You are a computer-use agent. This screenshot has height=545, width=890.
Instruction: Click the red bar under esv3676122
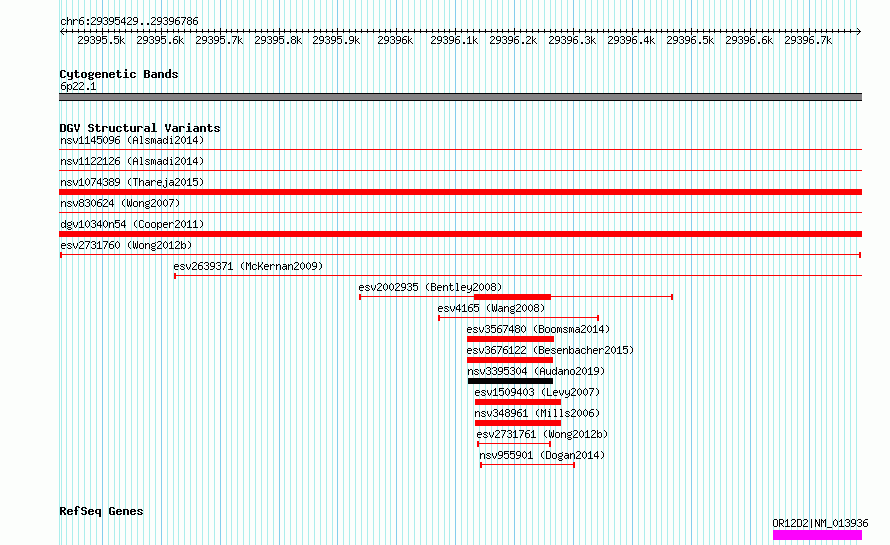click(510, 360)
